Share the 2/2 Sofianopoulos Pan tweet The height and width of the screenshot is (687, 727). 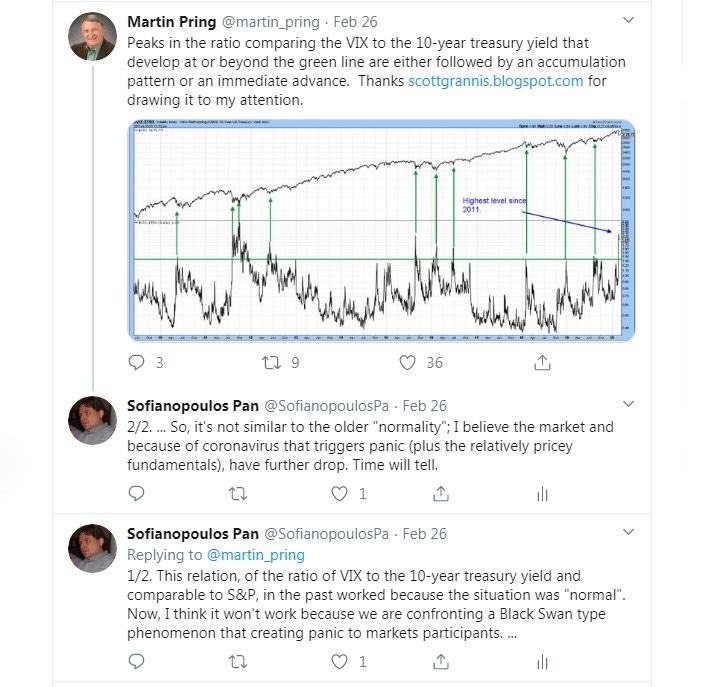pyautogui.click(x=440, y=494)
